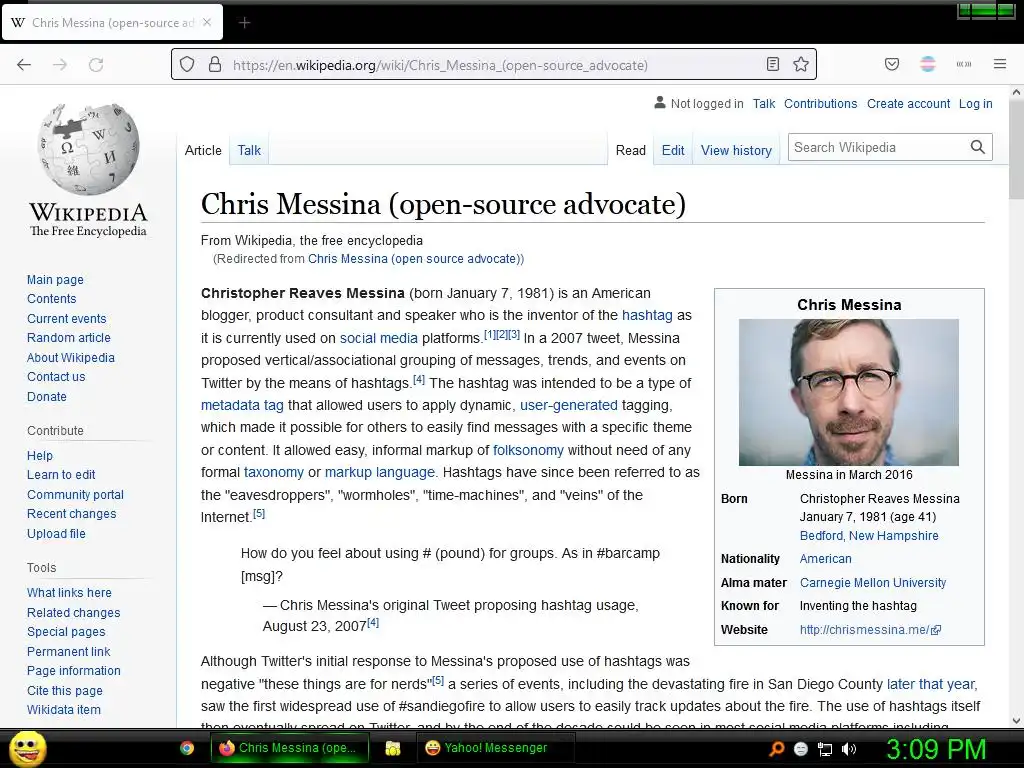Open the Firefox hamburger menu

tap(1000, 64)
